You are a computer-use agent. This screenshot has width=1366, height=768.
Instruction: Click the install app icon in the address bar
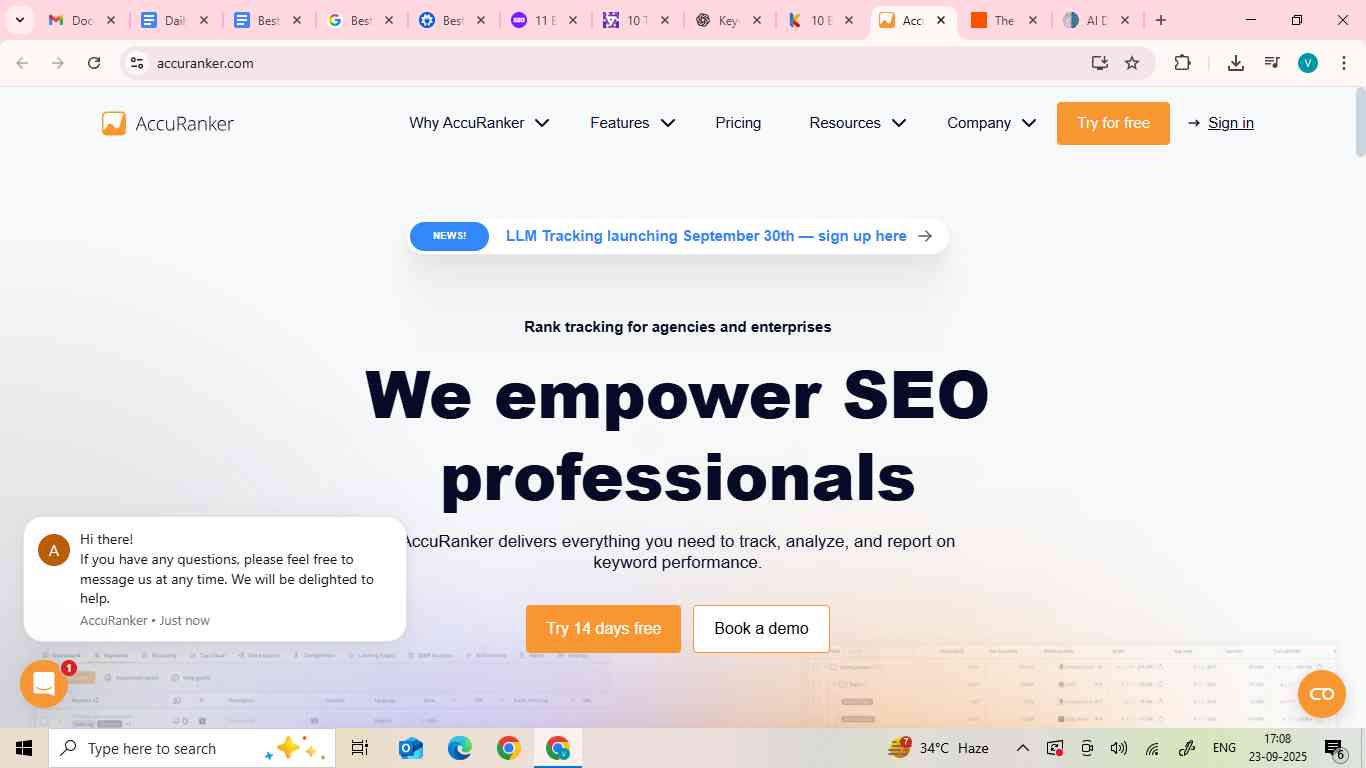click(x=1100, y=63)
